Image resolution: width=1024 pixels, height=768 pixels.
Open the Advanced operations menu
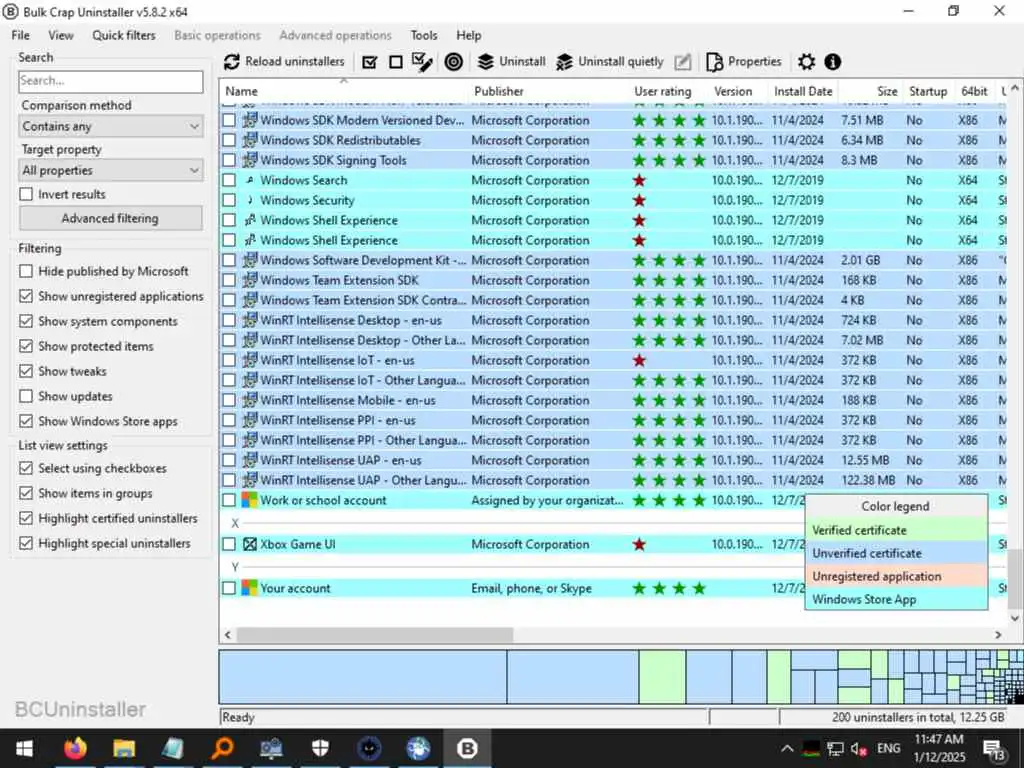[x=335, y=35]
